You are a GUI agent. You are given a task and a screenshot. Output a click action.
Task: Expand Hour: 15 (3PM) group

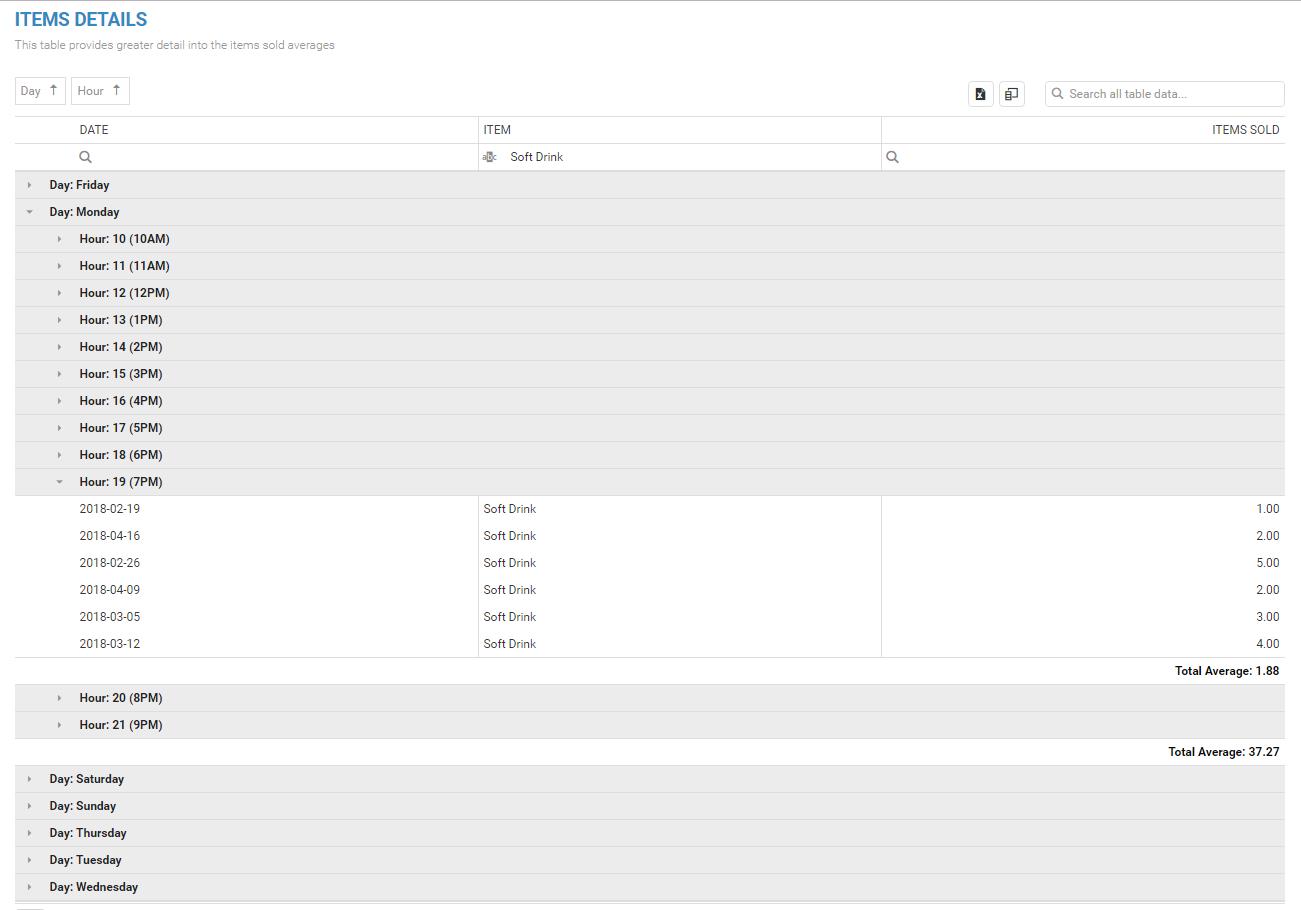60,374
